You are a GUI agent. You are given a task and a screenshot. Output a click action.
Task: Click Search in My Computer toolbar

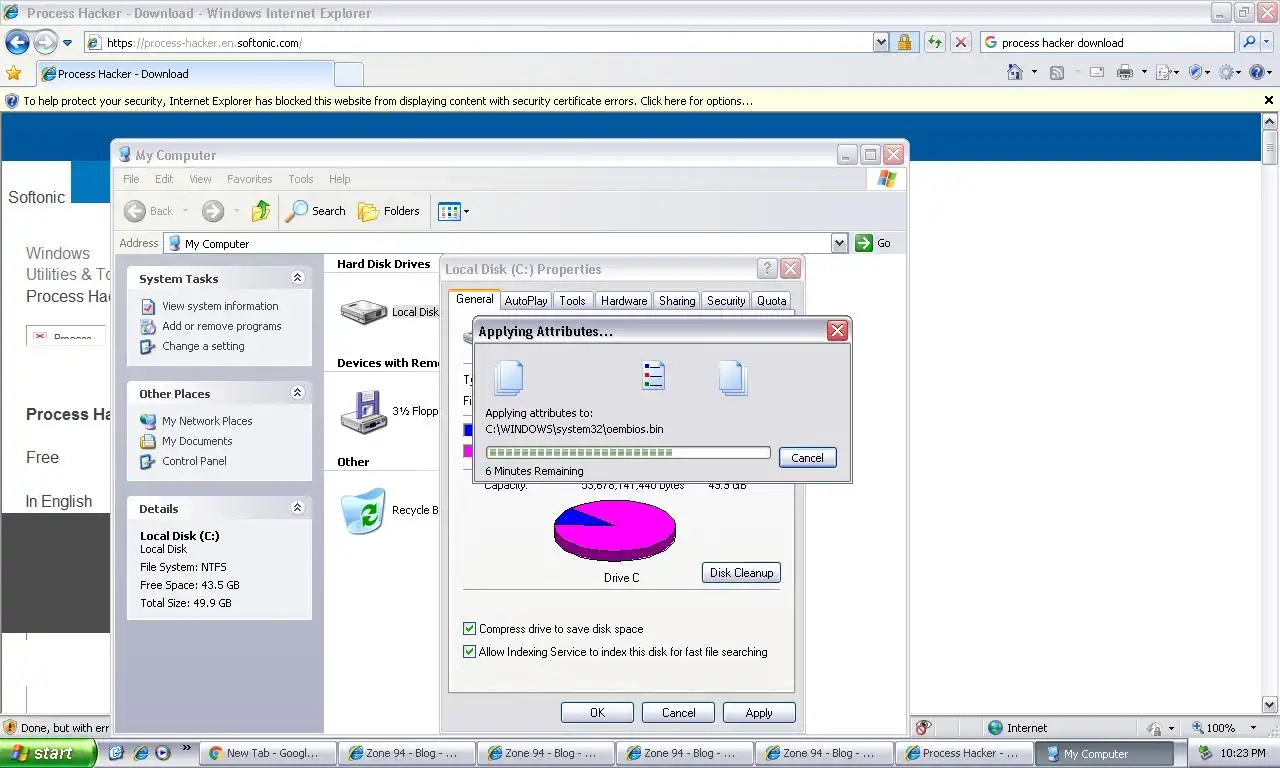316,211
